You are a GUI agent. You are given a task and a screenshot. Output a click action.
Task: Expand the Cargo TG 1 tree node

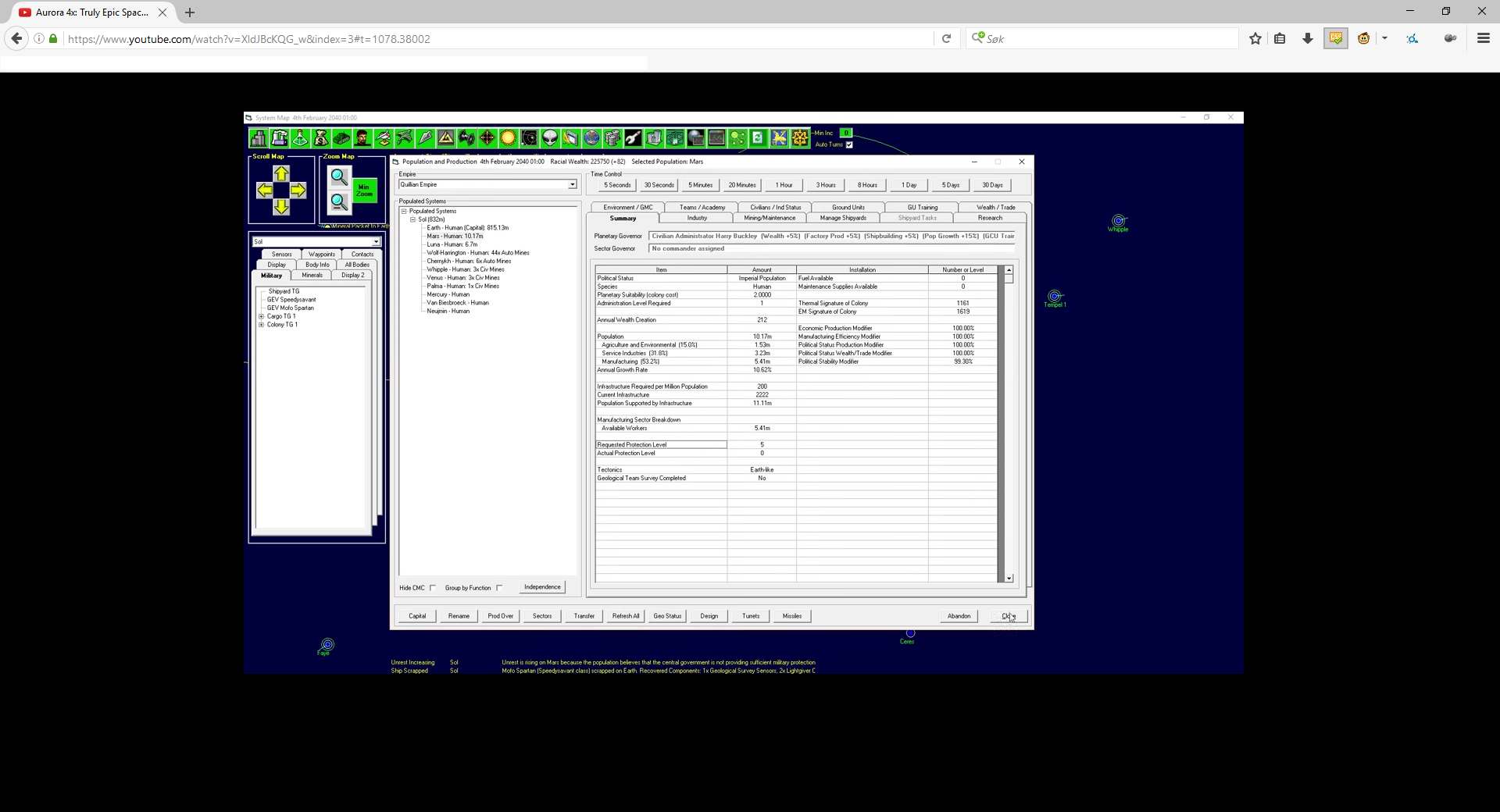click(x=261, y=316)
